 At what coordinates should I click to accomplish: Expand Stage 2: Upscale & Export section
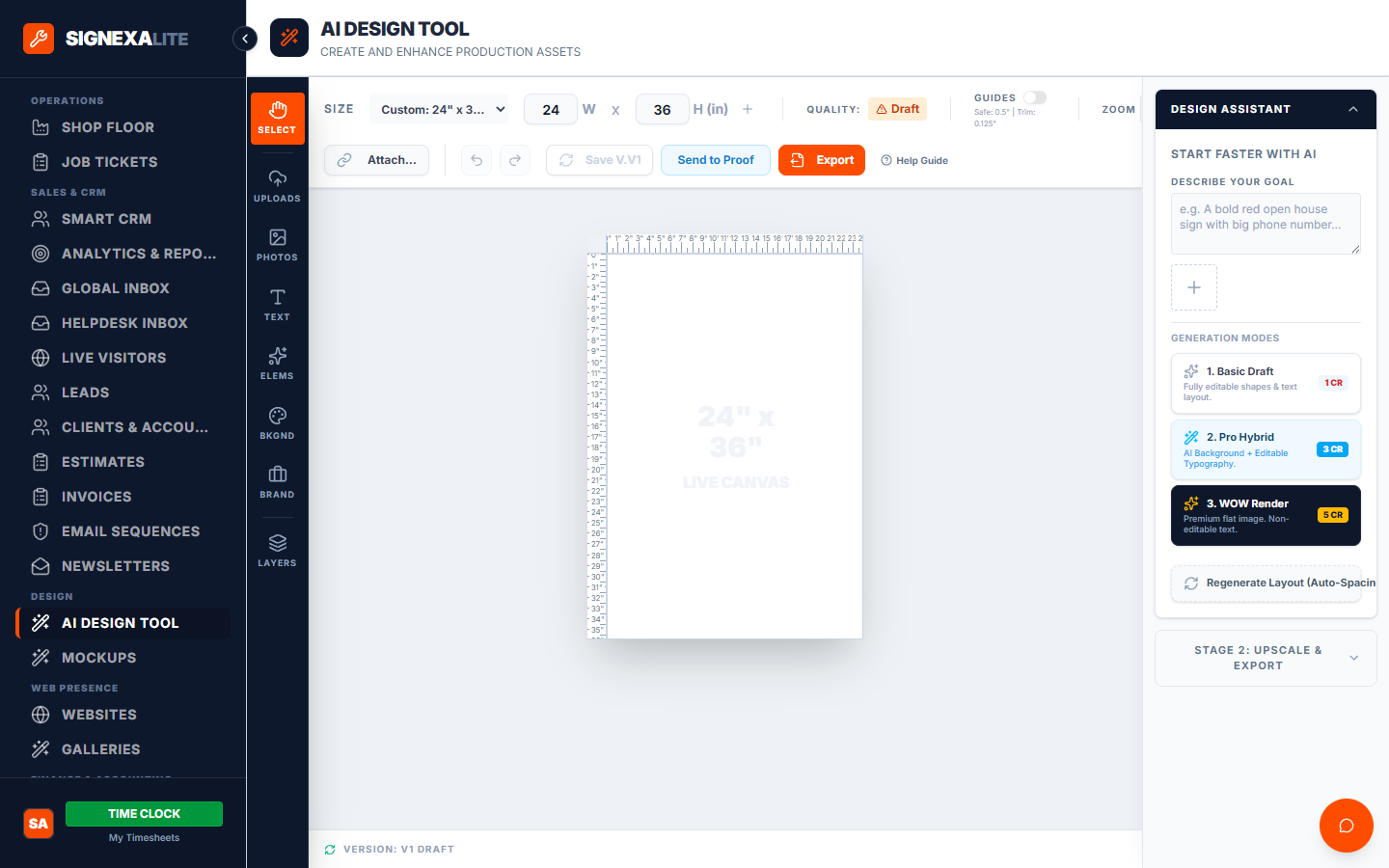[1266, 658]
